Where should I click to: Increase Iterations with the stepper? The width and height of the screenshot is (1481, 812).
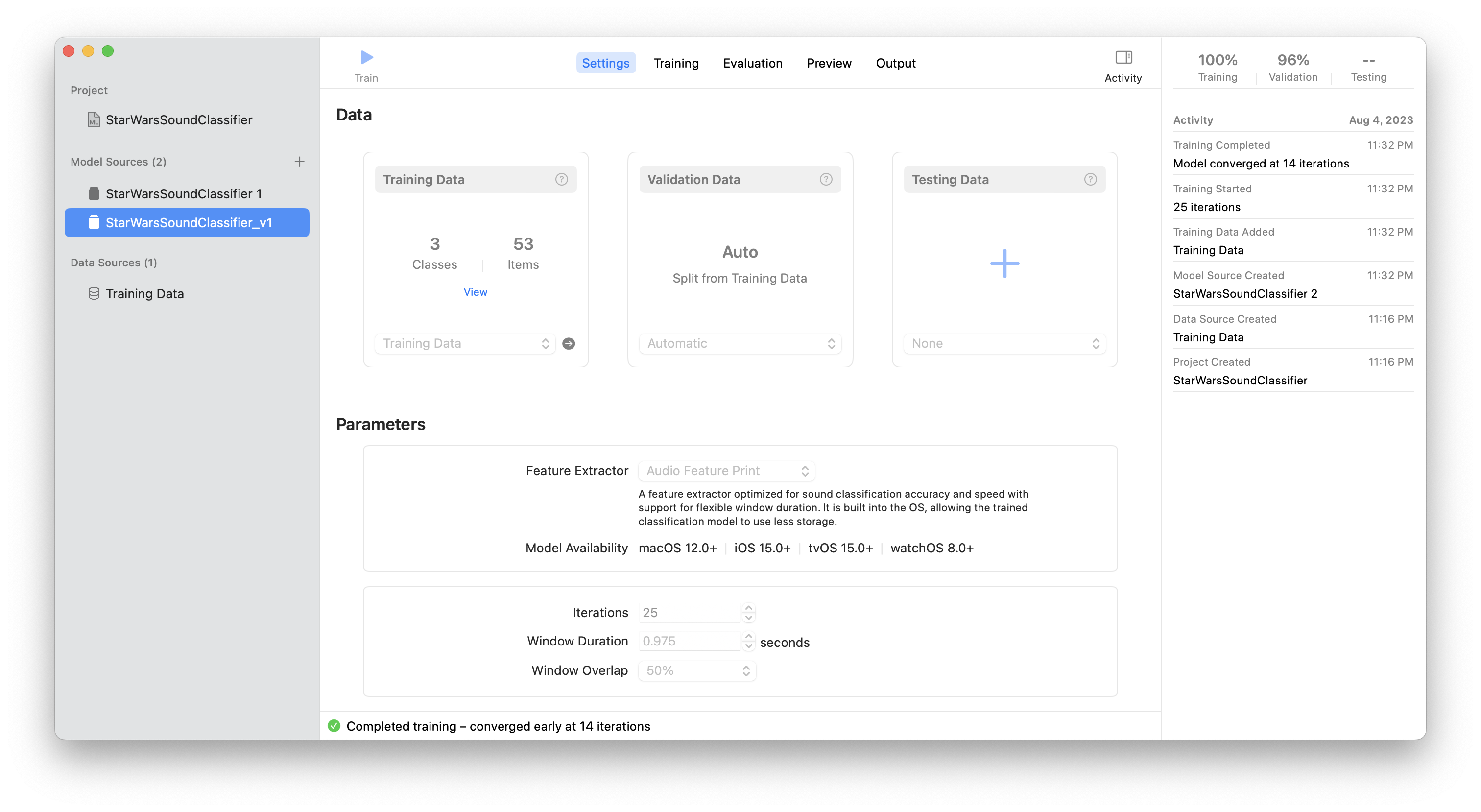[x=748, y=608]
